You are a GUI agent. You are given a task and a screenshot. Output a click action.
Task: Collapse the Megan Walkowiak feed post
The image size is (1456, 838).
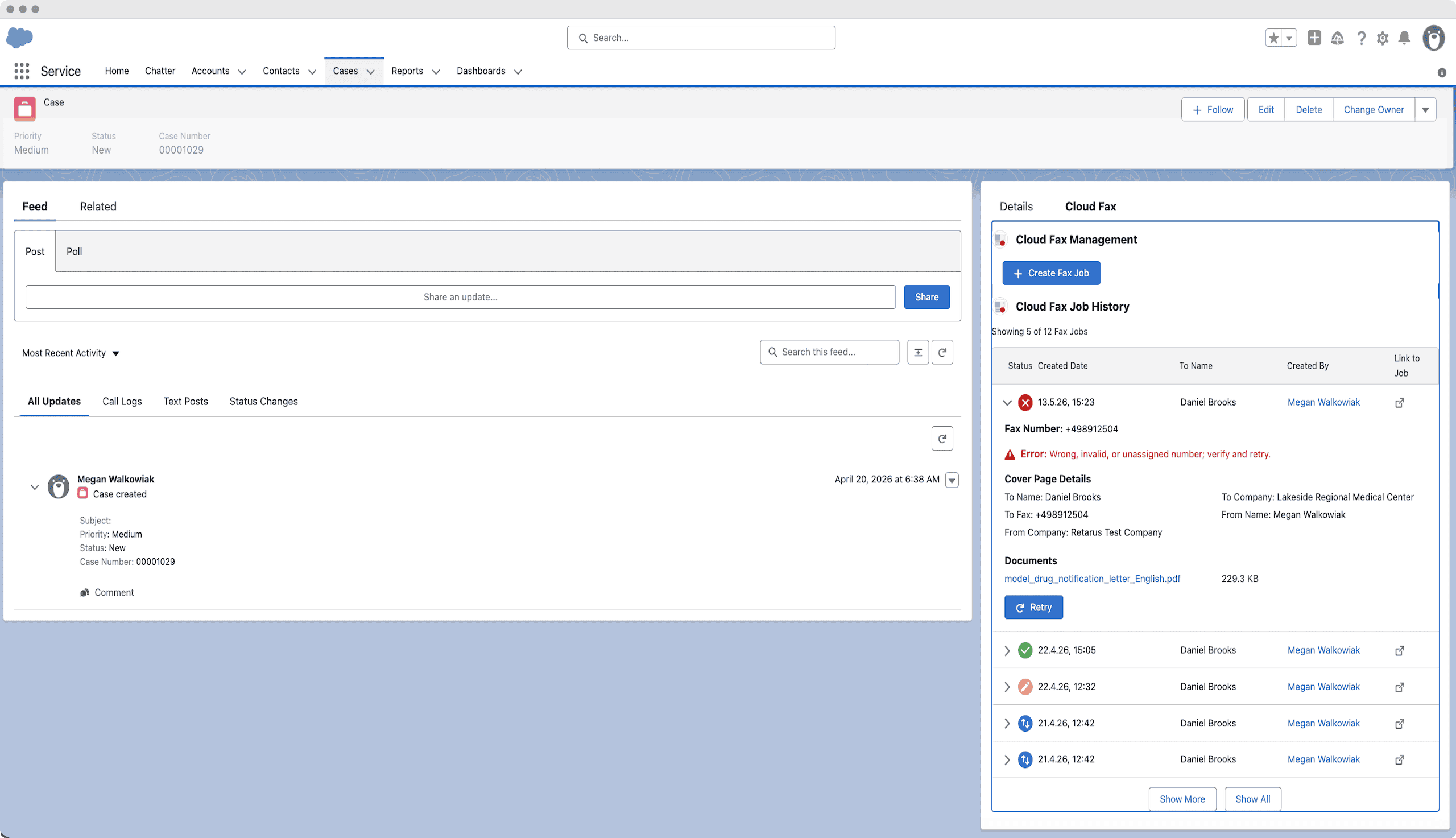point(35,488)
